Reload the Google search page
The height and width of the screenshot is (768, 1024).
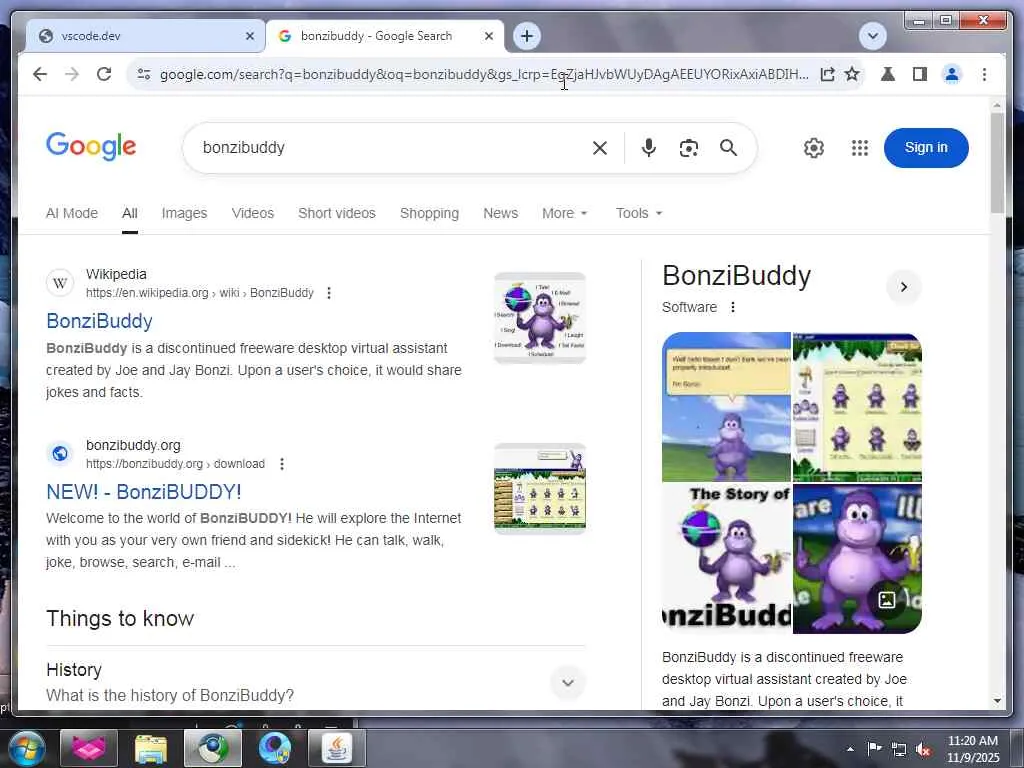coord(104,74)
